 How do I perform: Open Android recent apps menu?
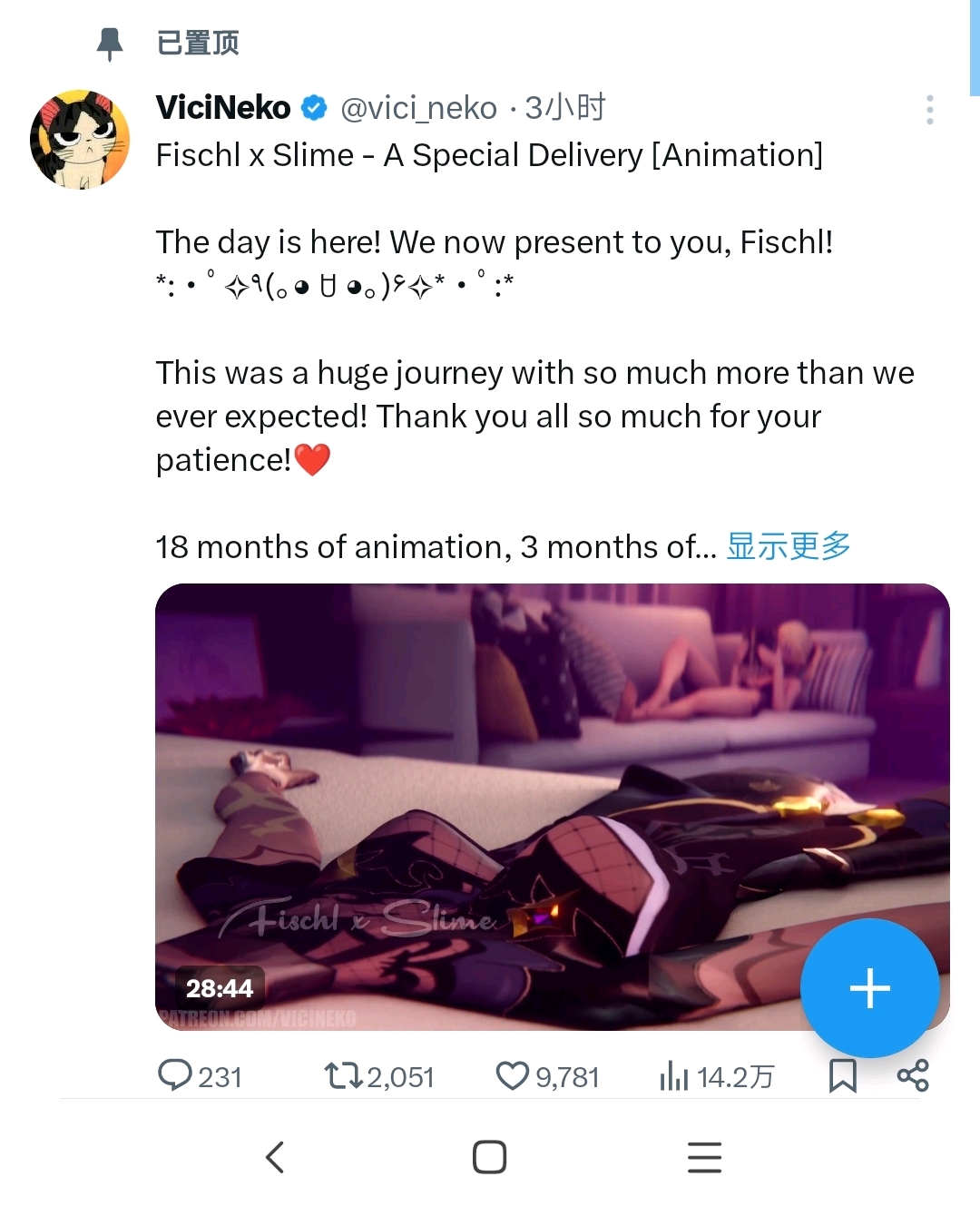click(x=704, y=1157)
